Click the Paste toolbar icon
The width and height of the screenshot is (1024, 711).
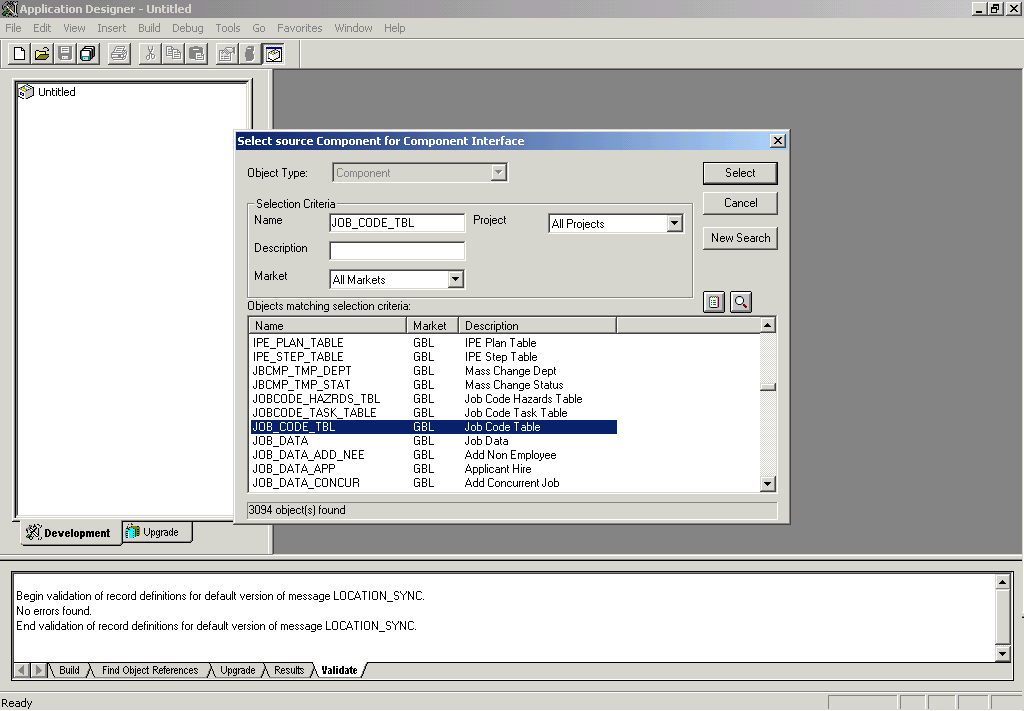pyautogui.click(x=196, y=53)
